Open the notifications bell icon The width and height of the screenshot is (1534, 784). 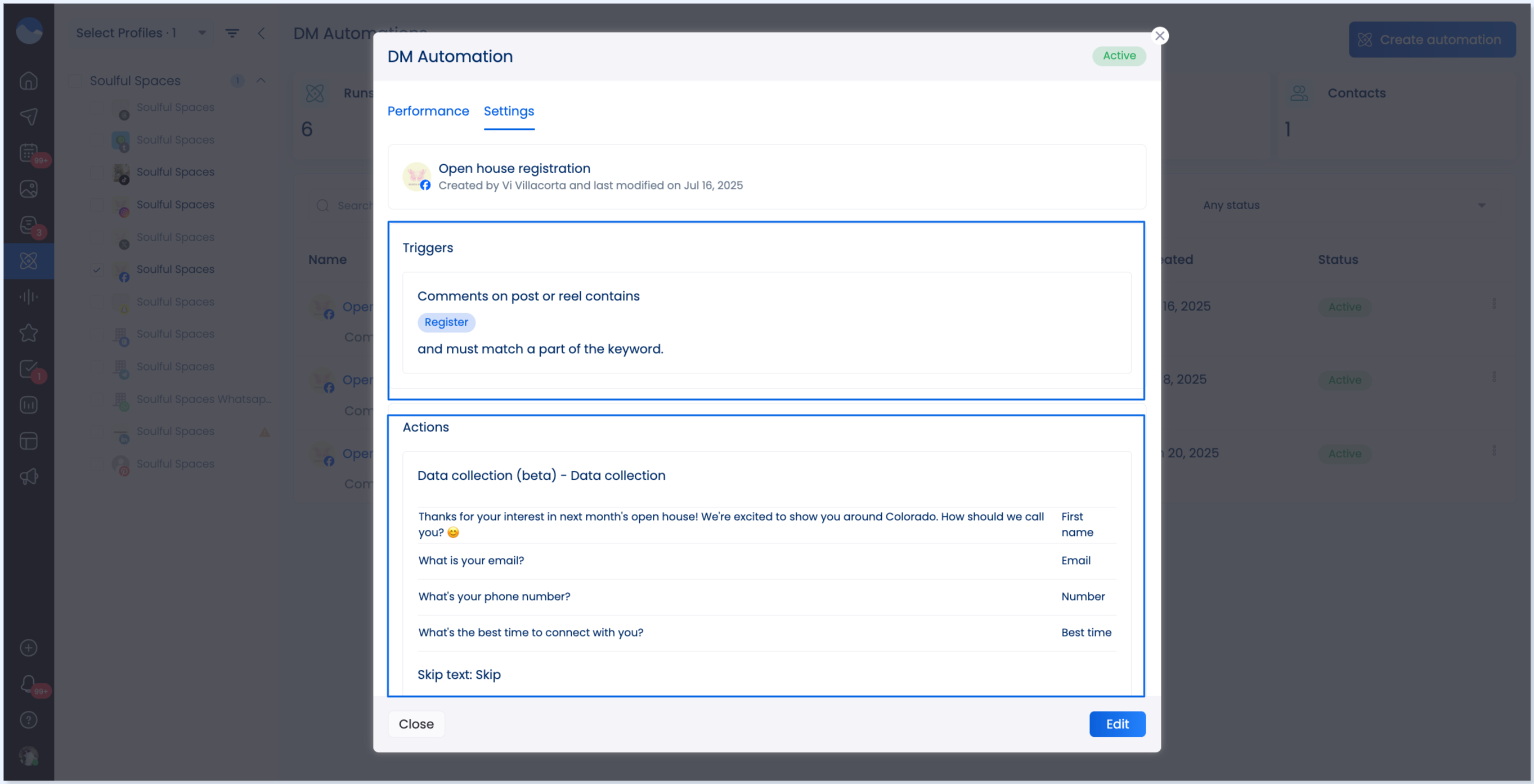point(29,684)
